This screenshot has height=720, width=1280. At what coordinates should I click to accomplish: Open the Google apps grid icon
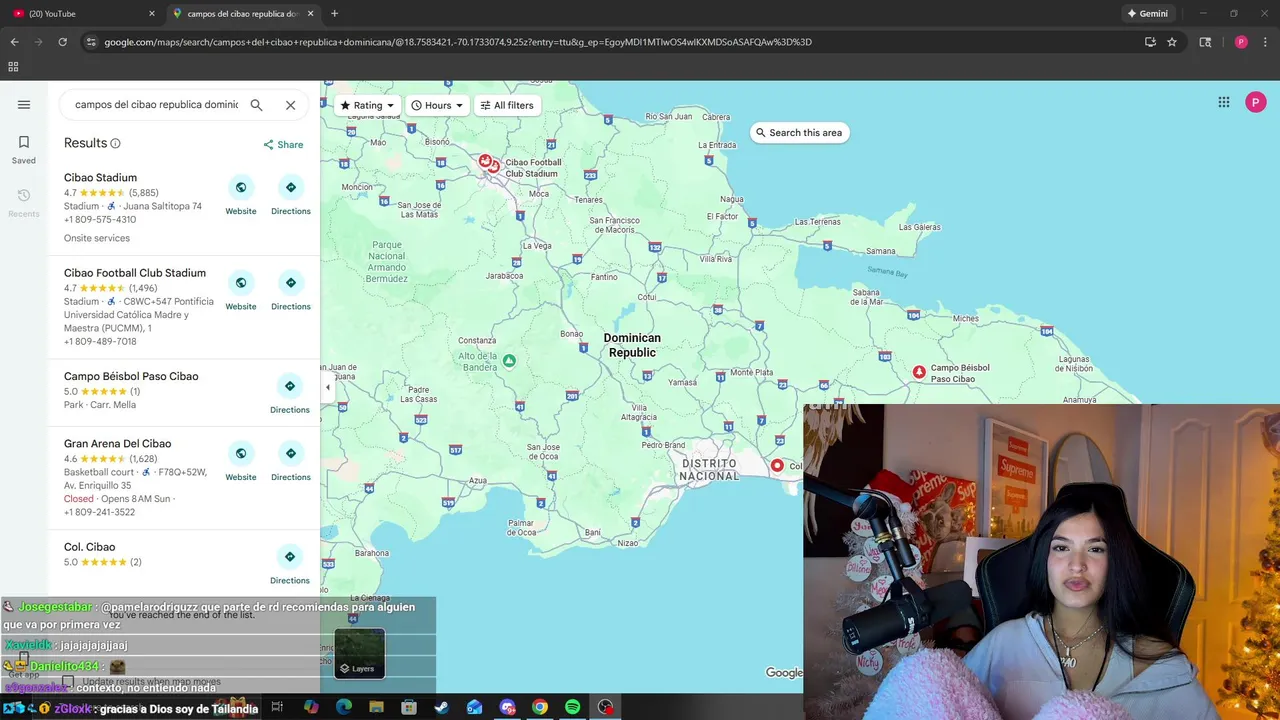1223,102
